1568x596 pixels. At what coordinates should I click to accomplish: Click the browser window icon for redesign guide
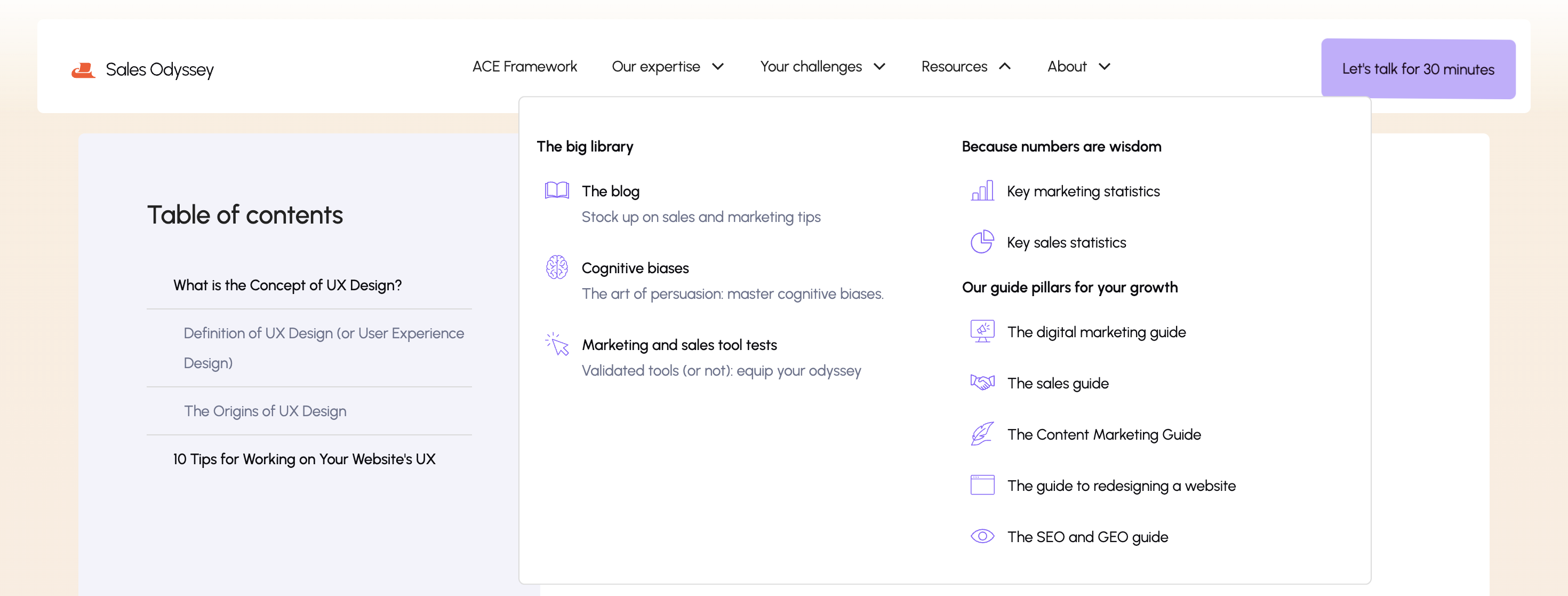click(982, 485)
